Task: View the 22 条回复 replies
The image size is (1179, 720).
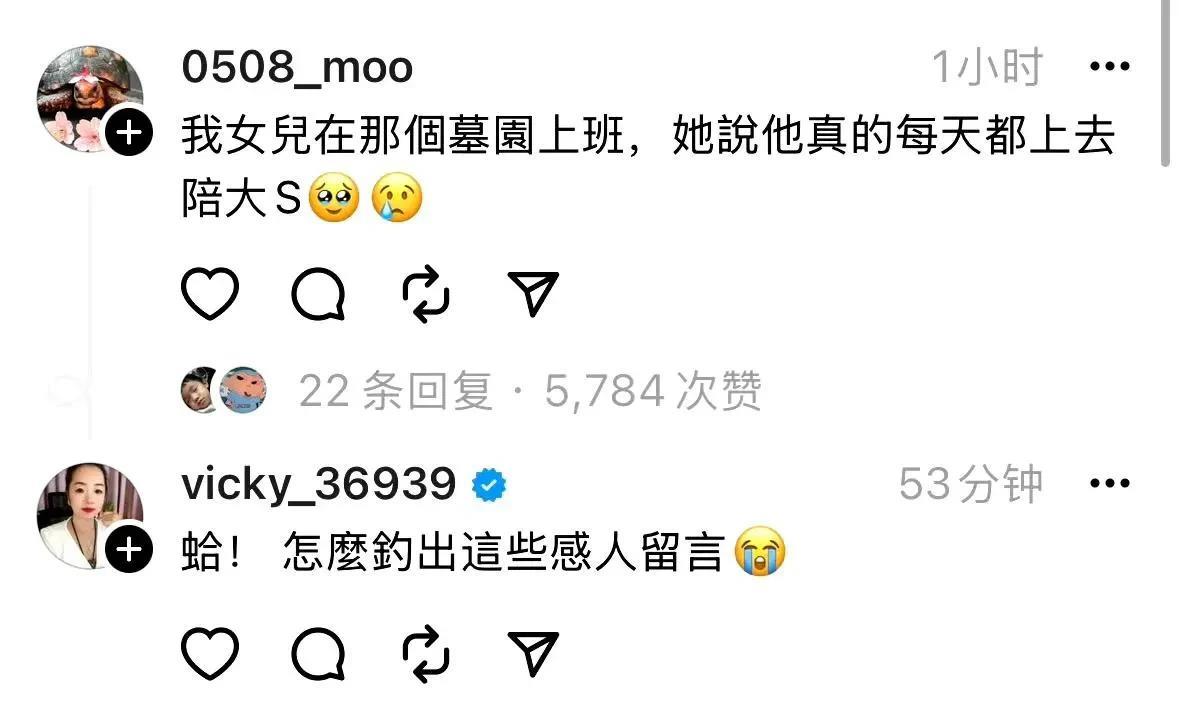Action: tap(396, 391)
